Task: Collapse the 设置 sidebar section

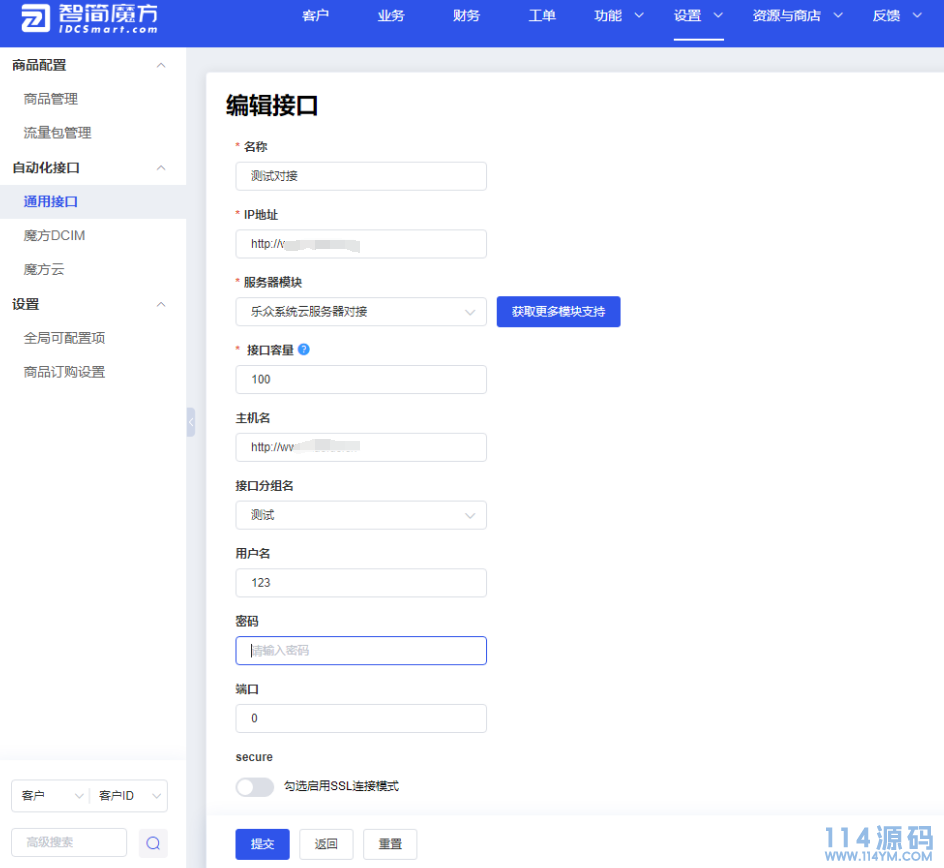Action: [161, 304]
